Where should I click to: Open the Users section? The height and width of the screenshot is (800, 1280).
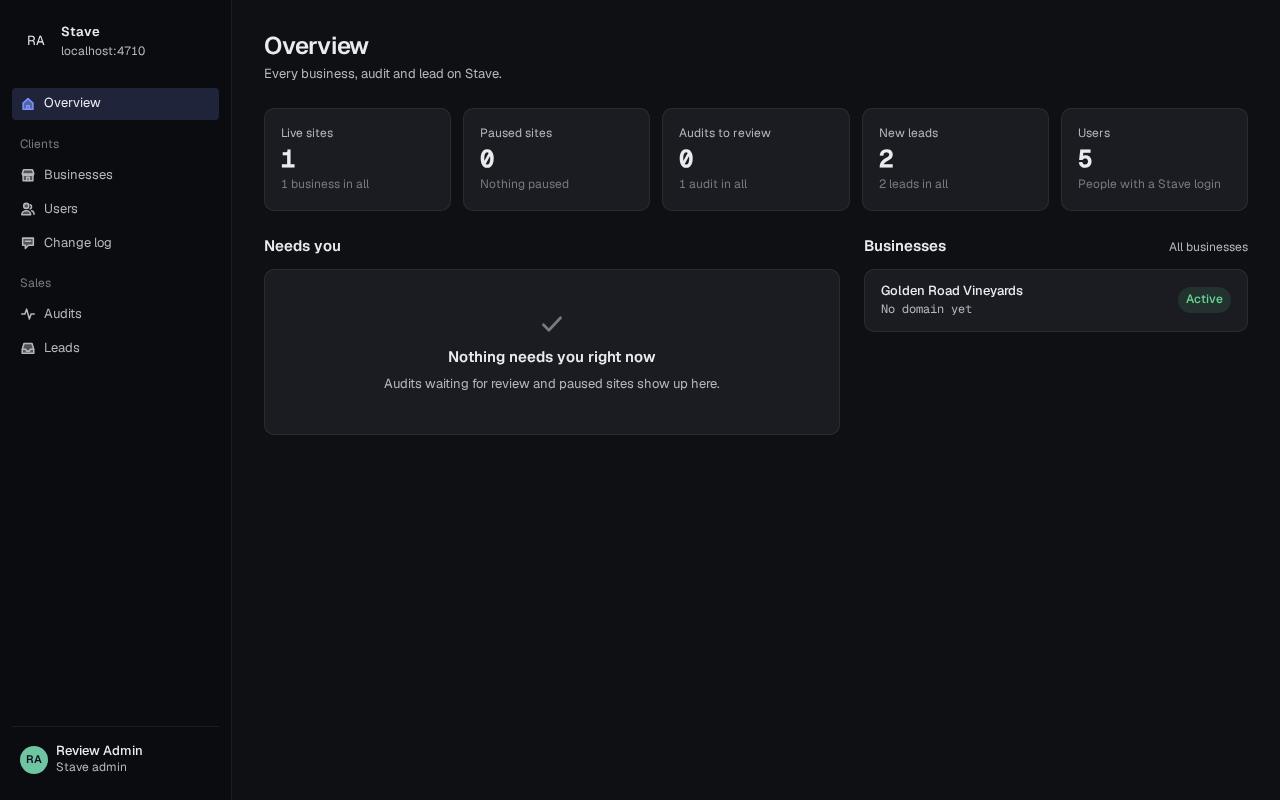[x=115, y=210]
